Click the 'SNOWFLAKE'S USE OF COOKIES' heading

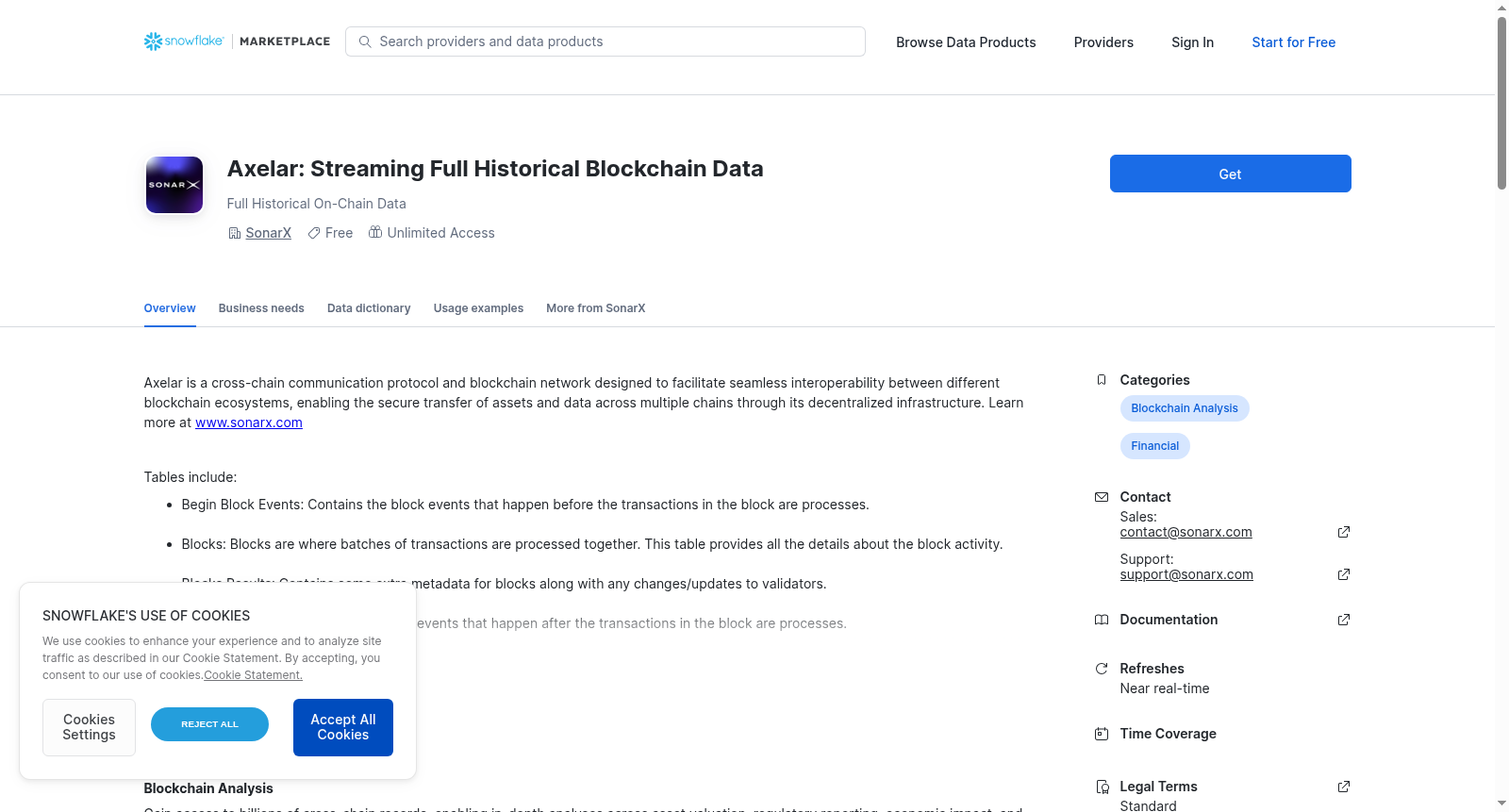point(146,616)
